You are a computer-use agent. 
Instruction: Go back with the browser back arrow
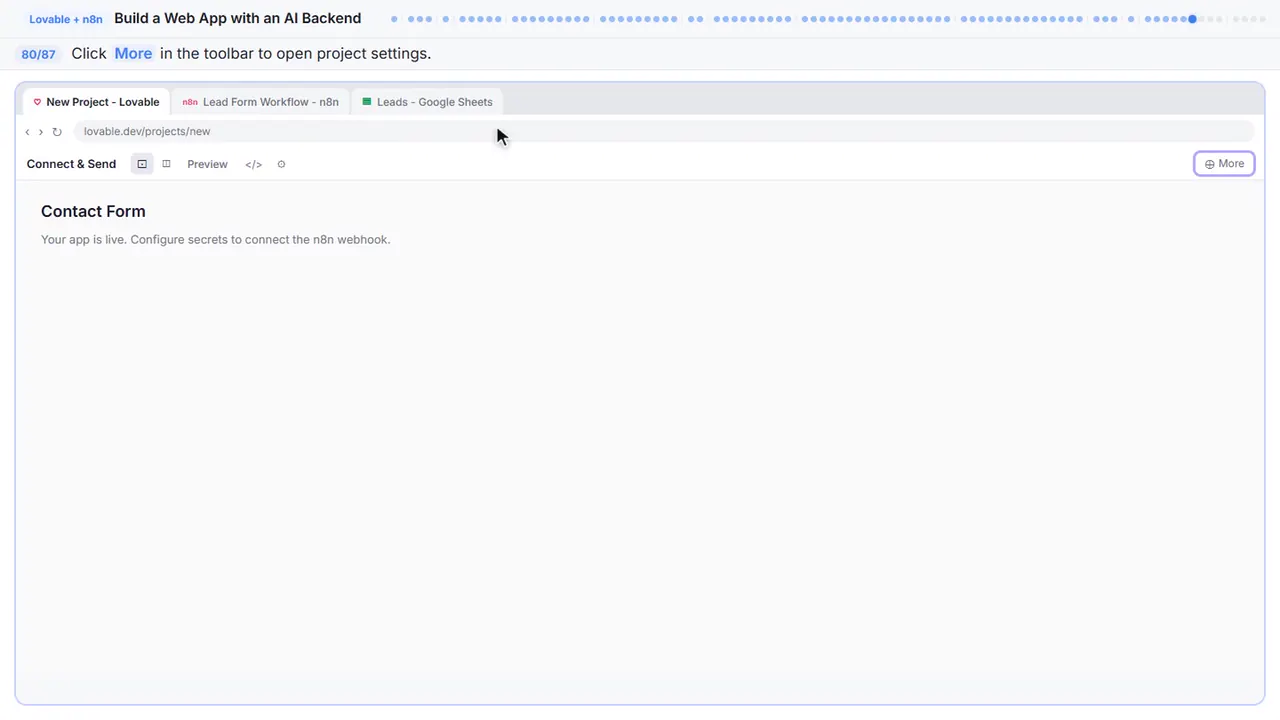pos(27,132)
